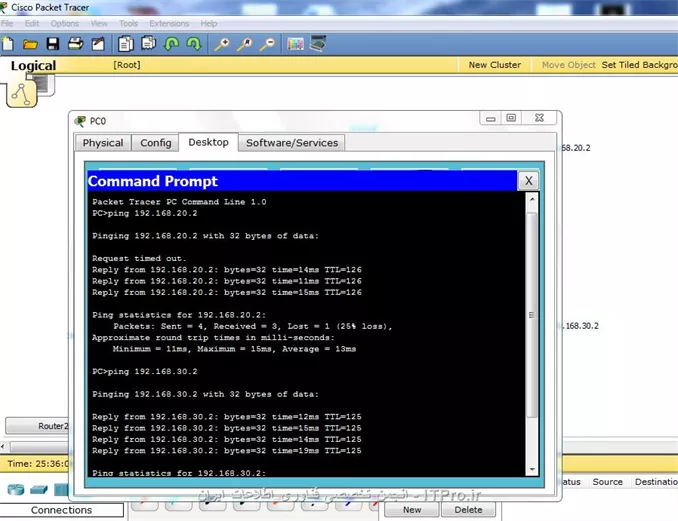This screenshot has width=678, height=521.
Task: Open the Options menu
Action: pyautogui.click(x=65, y=23)
